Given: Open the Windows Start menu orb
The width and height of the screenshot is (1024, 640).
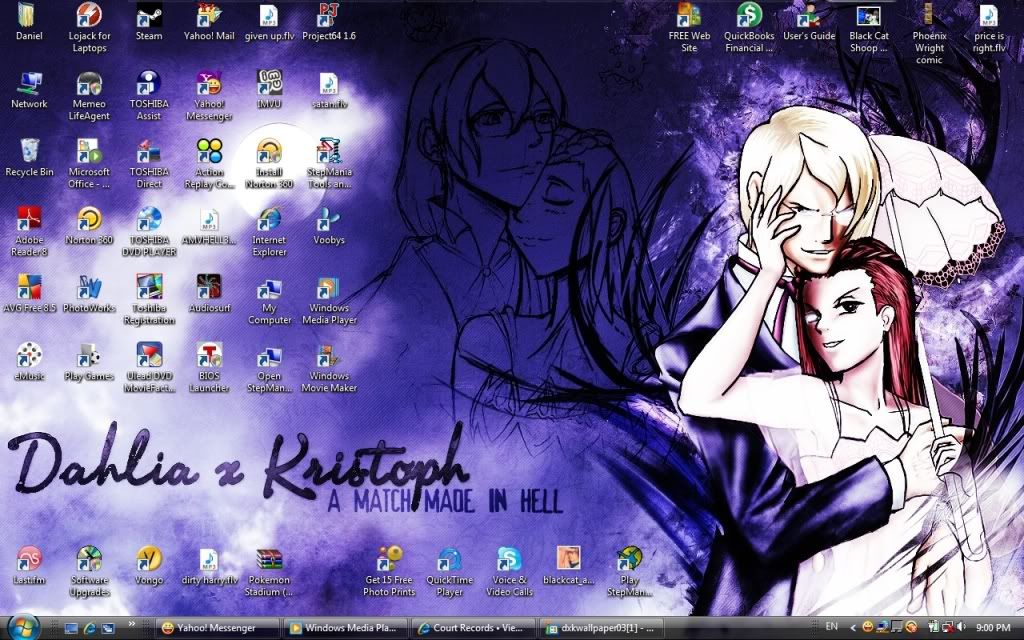Looking at the screenshot, I should pos(24,628).
